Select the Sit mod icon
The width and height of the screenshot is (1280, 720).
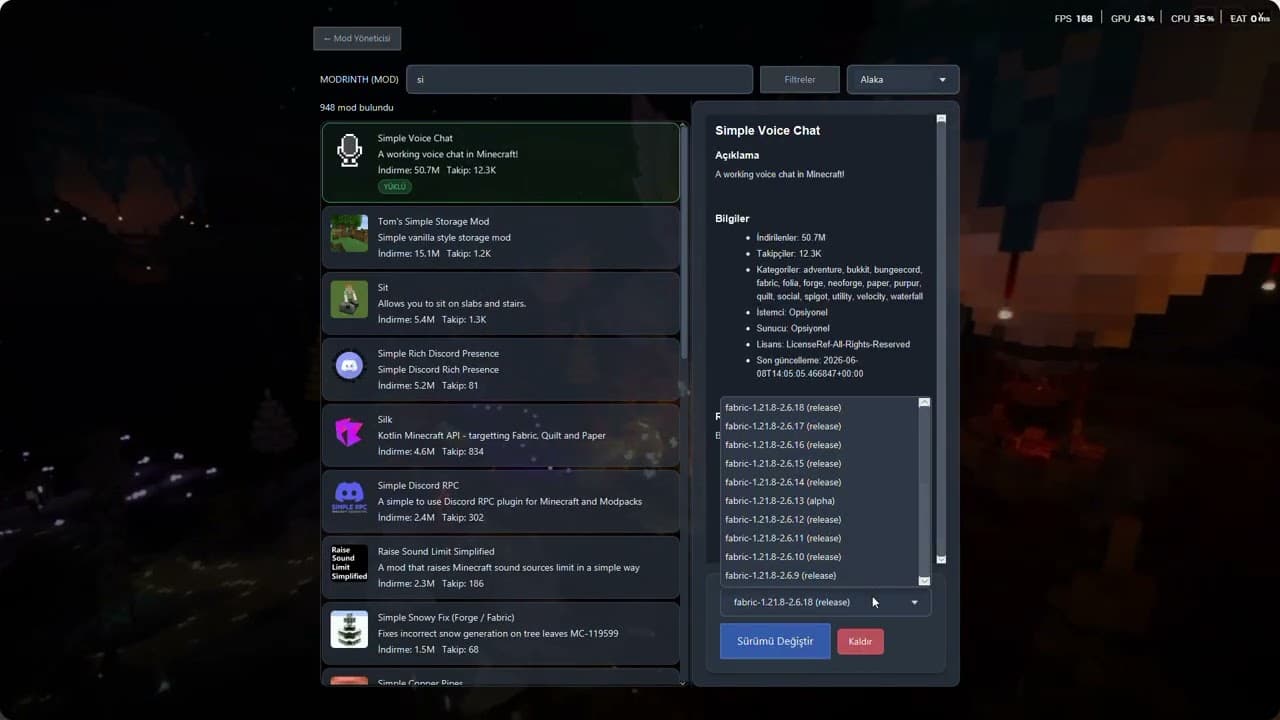[349, 299]
